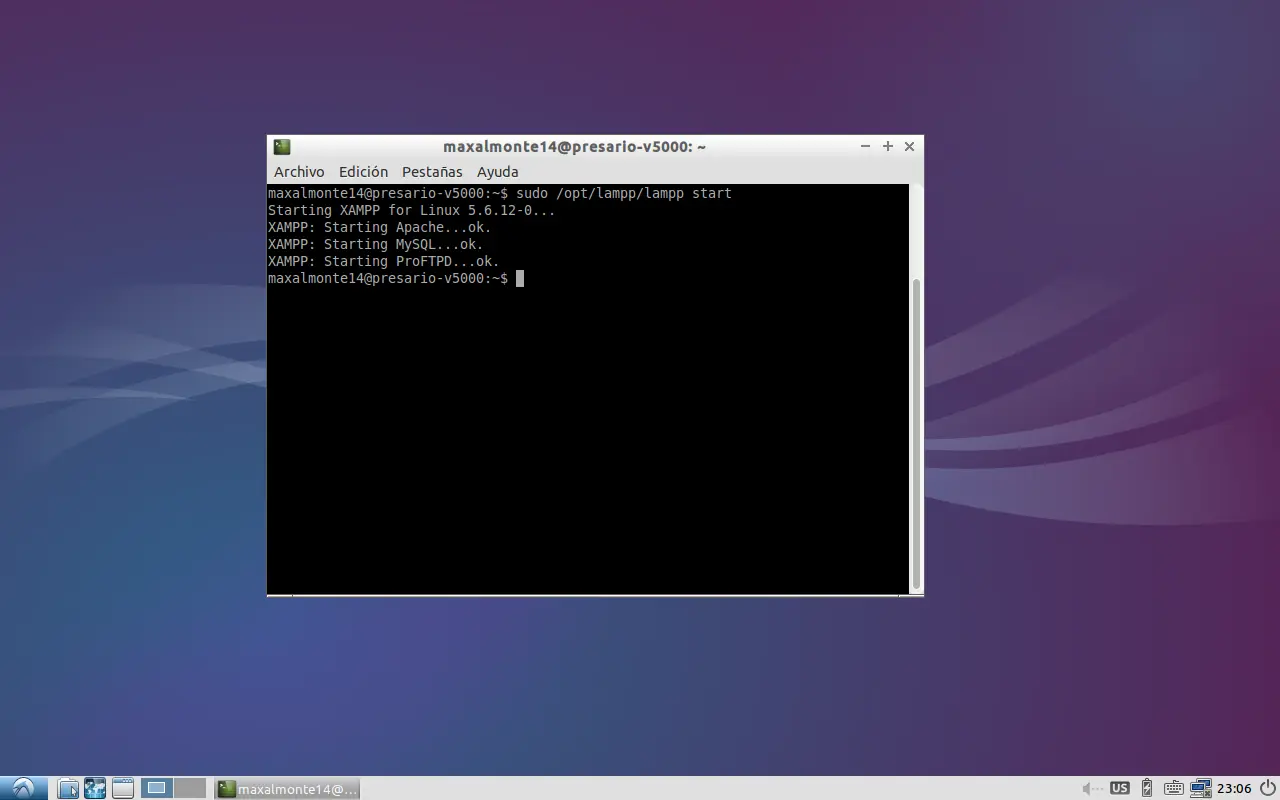Image resolution: width=1280 pixels, height=800 pixels.
Task: Open the Pestañas menu
Action: click(432, 172)
